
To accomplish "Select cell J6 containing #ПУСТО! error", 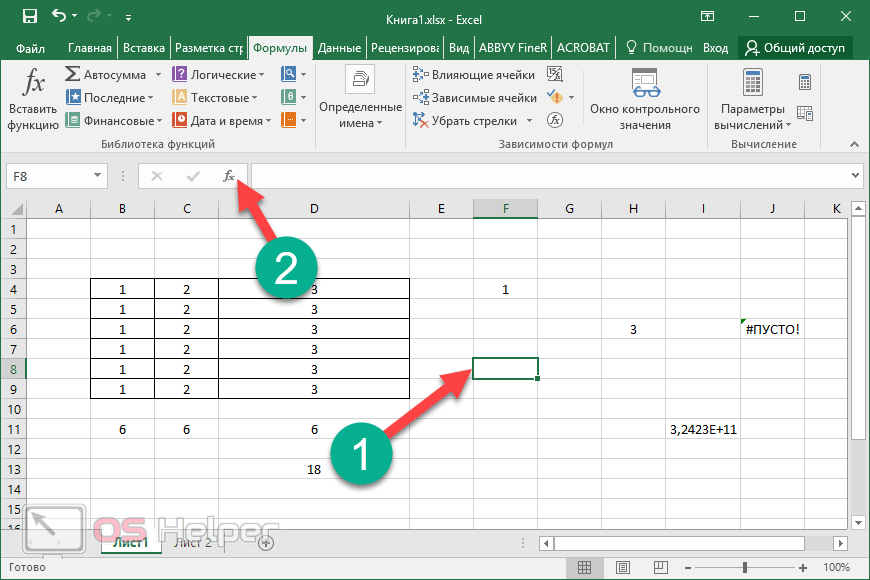I will point(772,329).
